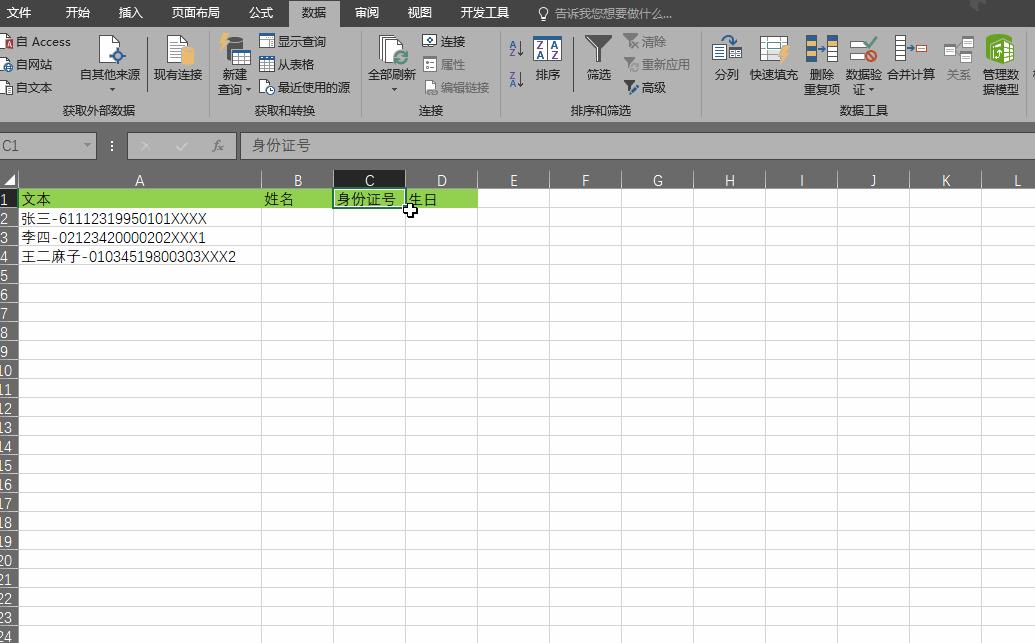The image size is (1035, 643).
Task: Switch to the 视图 View tab
Action: [419, 13]
